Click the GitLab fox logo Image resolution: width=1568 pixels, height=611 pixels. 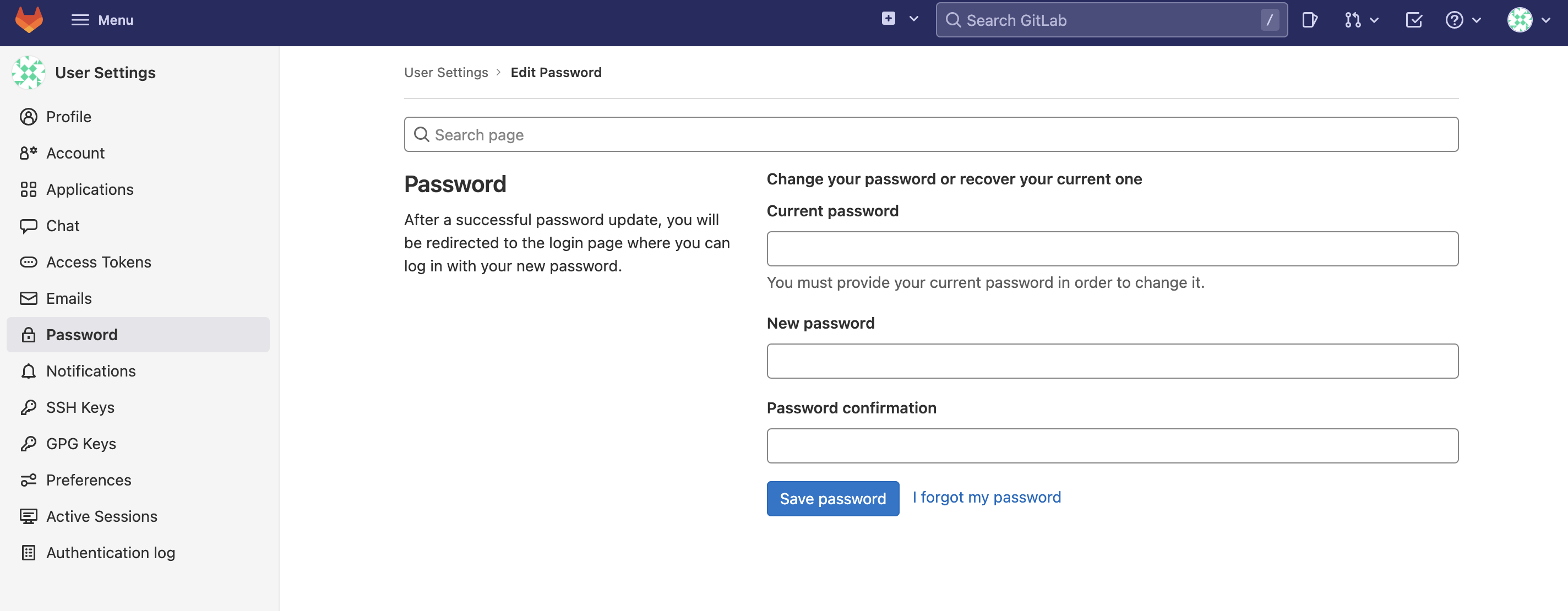coord(29,20)
